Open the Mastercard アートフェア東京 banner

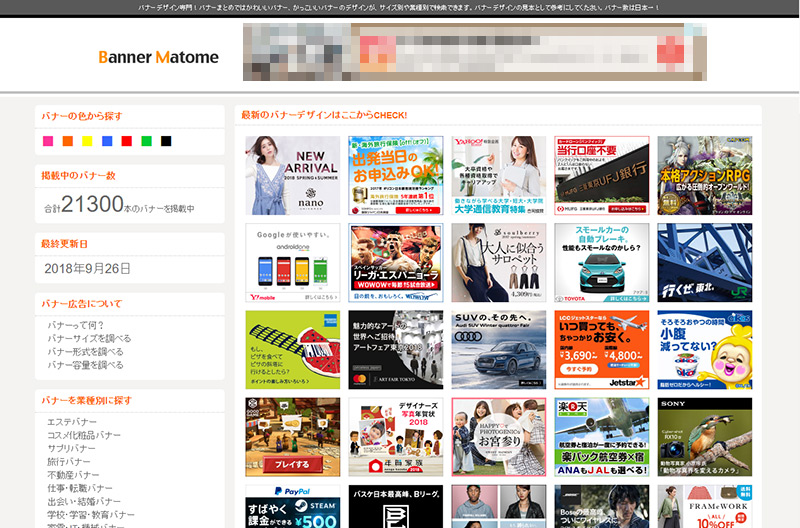click(395, 350)
